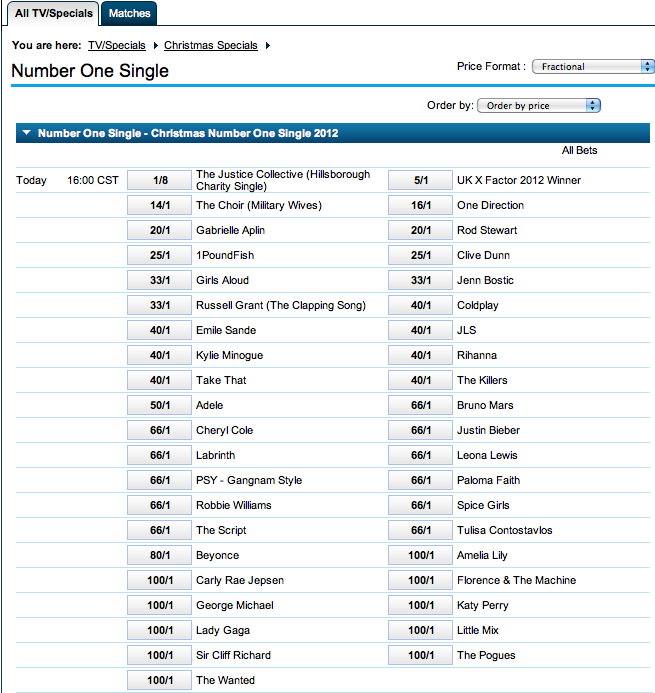Pick 16/1 odds for One Direction
Viewport: 655px width, 693px height.
coord(420,205)
